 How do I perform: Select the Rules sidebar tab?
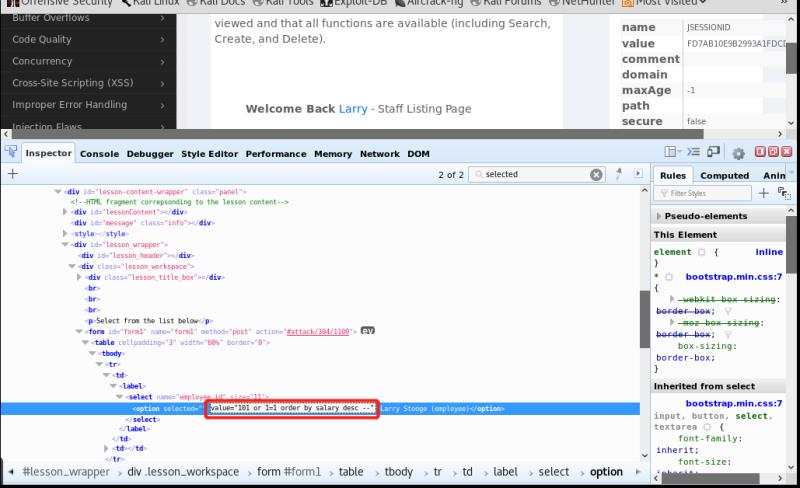673,176
